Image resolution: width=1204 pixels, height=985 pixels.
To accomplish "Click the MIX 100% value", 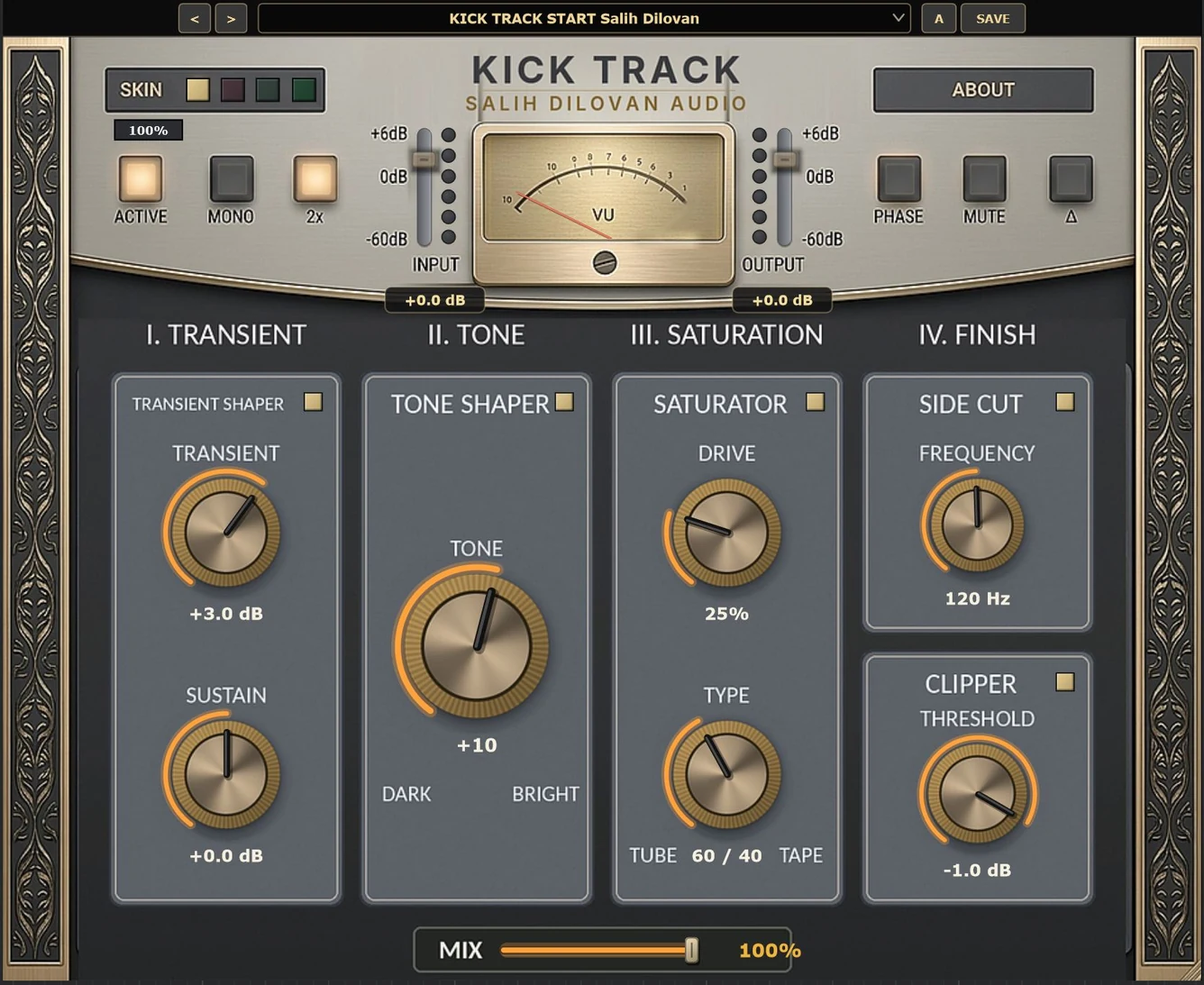I will pos(770,951).
